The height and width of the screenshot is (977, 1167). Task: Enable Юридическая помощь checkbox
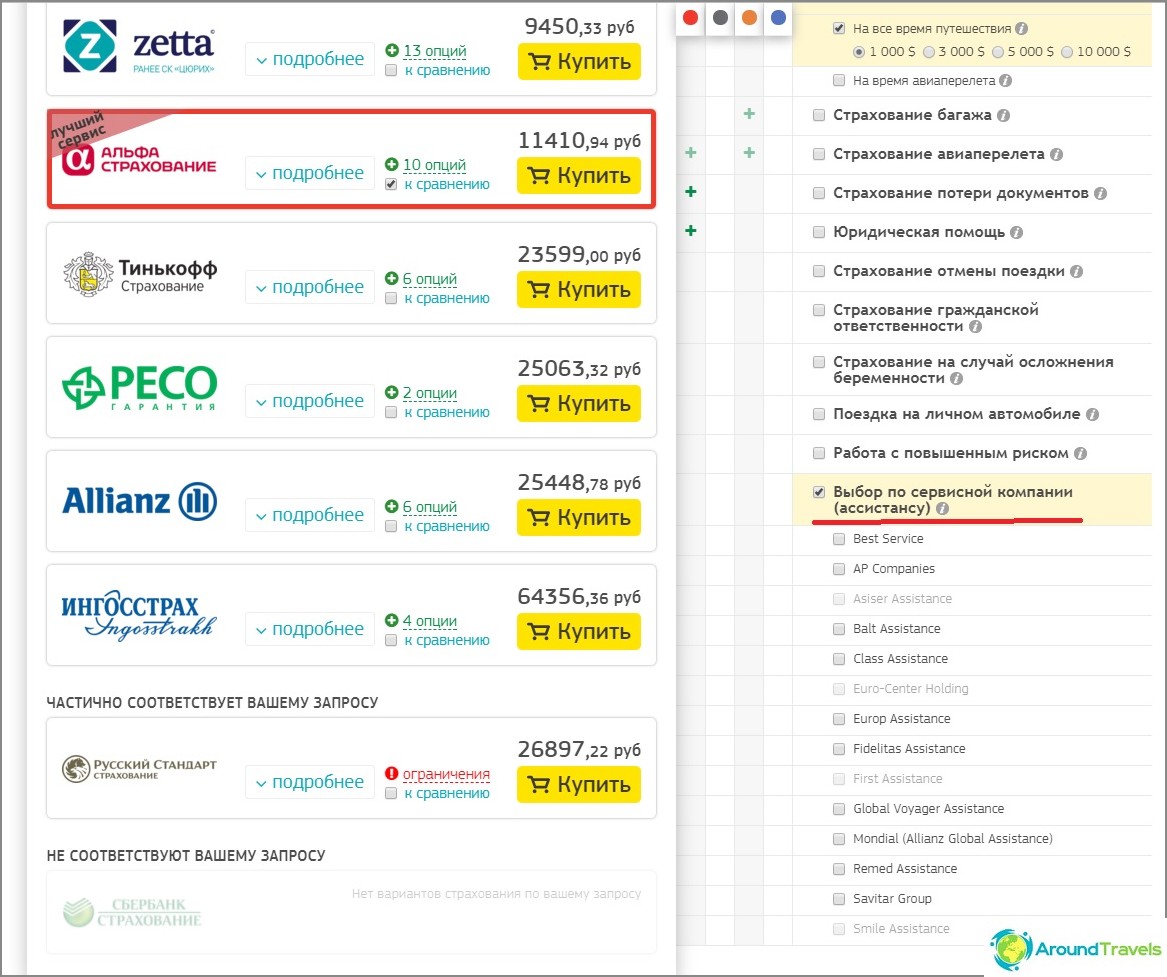tap(819, 232)
